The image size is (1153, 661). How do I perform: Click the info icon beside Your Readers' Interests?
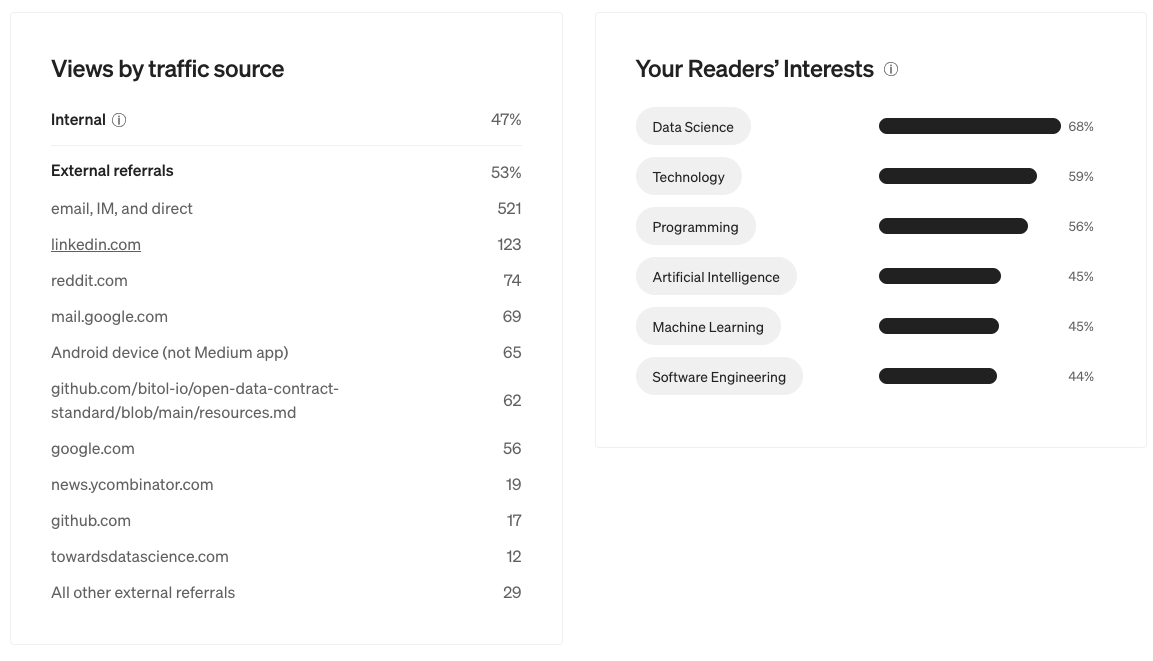[890, 69]
